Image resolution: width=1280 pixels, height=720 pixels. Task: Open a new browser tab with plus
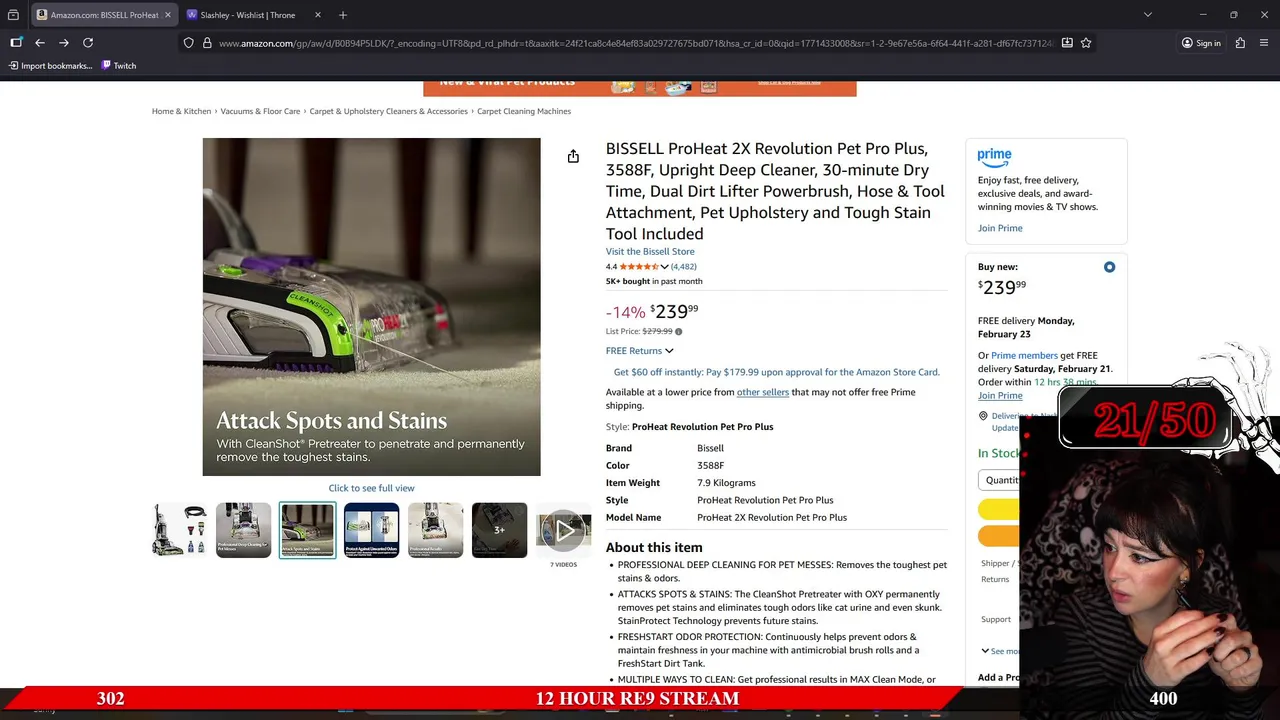pyautogui.click(x=343, y=15)
